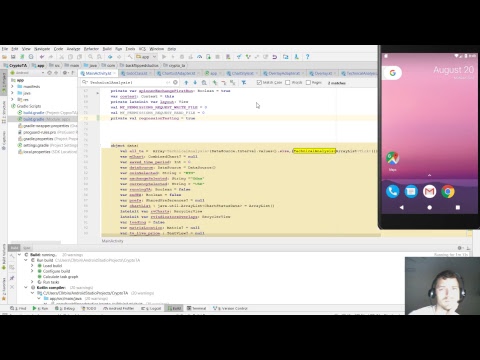Expand the Load build node

[32, 266]
